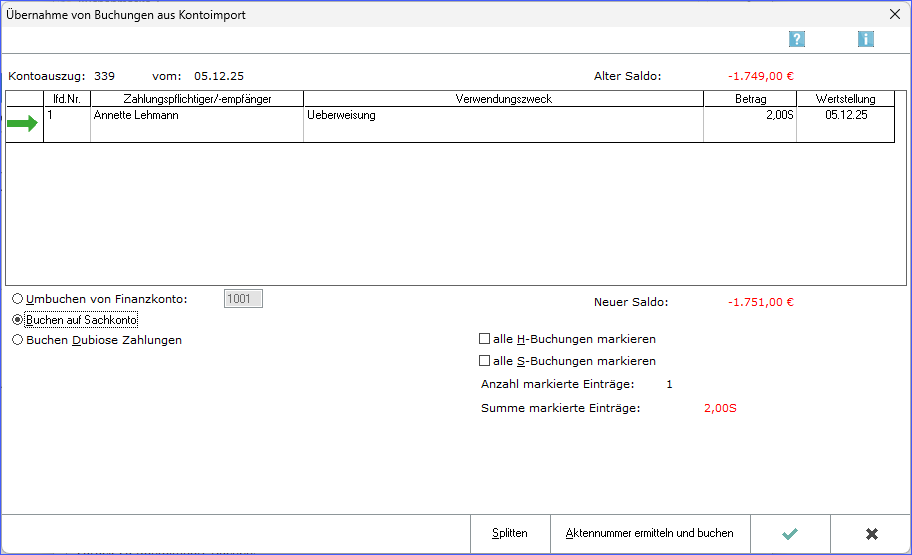912x555 pixels.
Task: Click the Verwendungszweck column header
Action: [504, 99]
